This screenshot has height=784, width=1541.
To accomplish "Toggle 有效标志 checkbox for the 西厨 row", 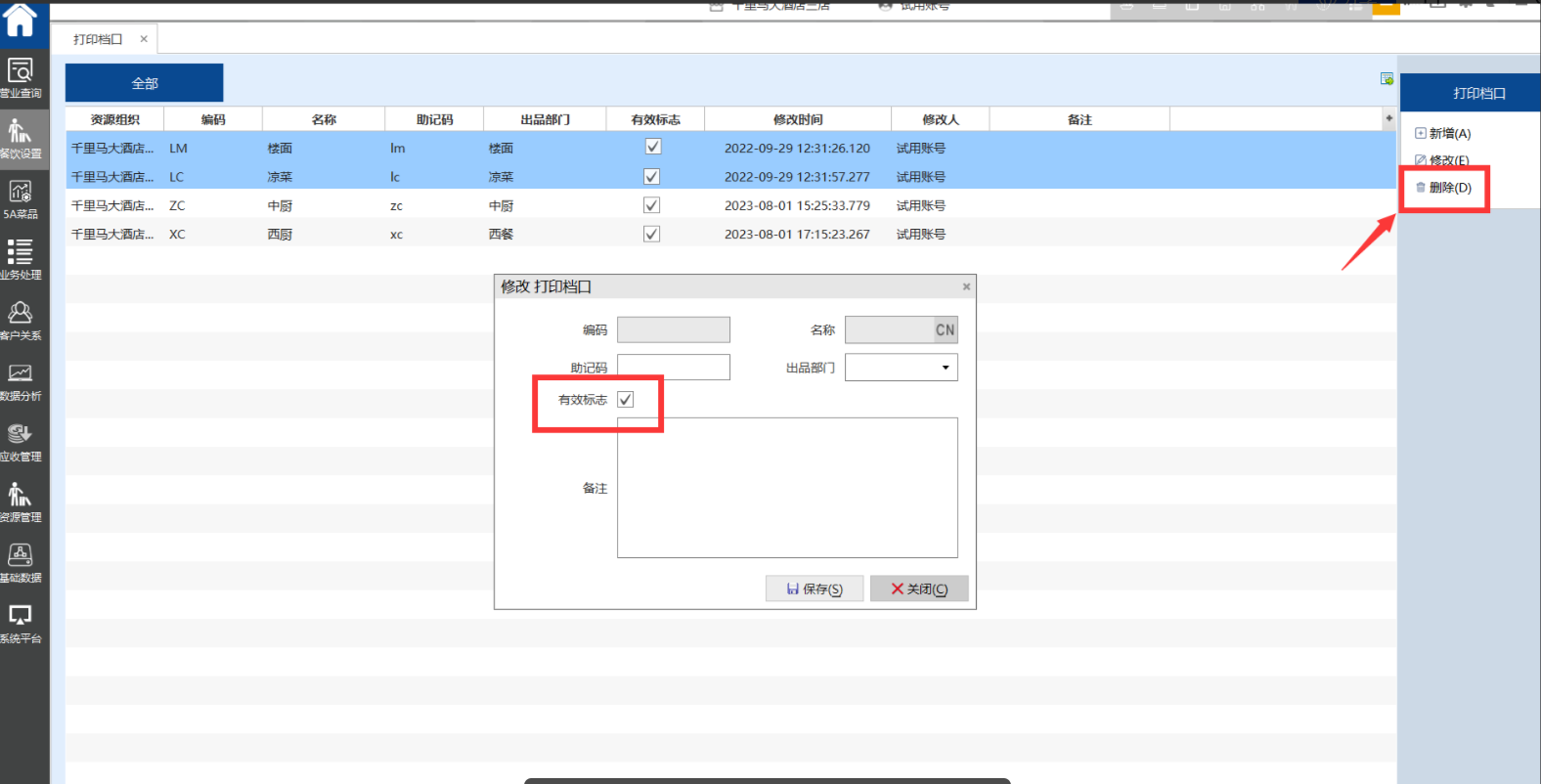I will click(x=652, y=235).
